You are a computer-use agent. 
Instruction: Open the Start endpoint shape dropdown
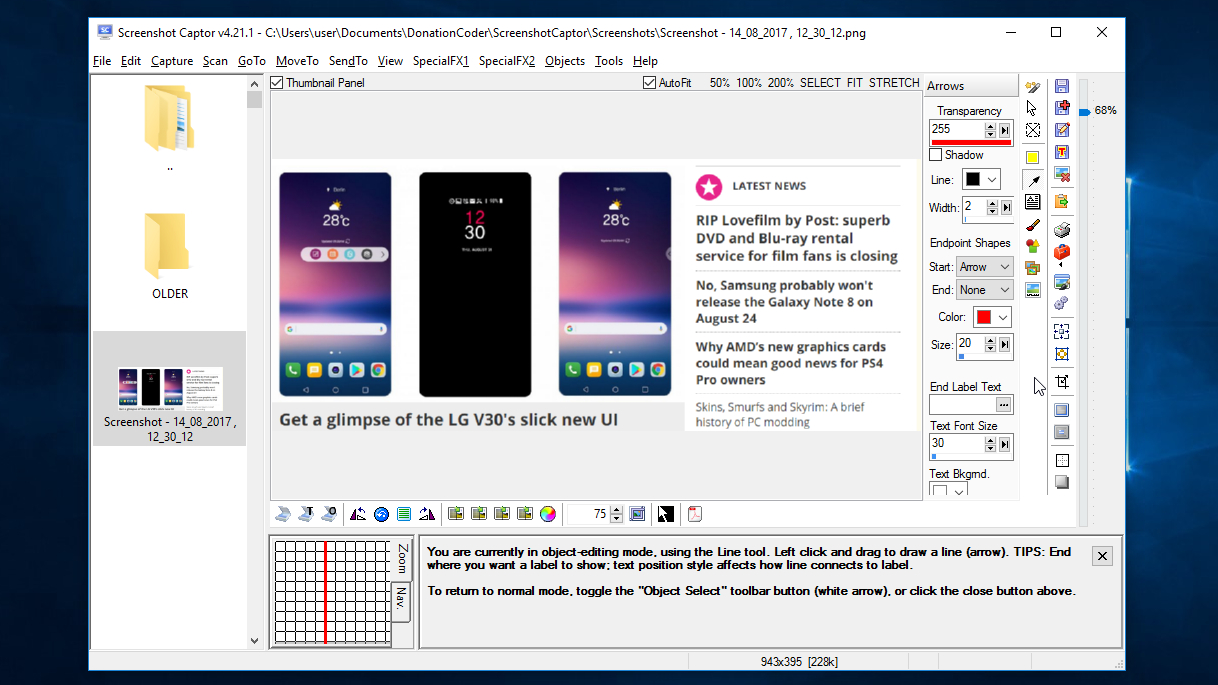(984, 267)
